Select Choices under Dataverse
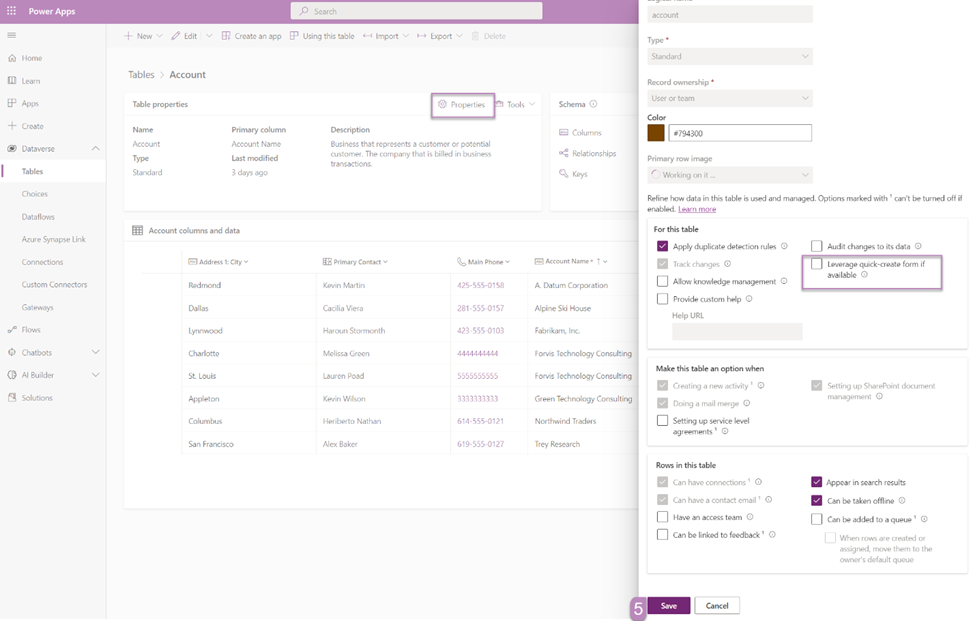This screenshot has height=621, width=973. pyautogui.click(x=35, y=194)
